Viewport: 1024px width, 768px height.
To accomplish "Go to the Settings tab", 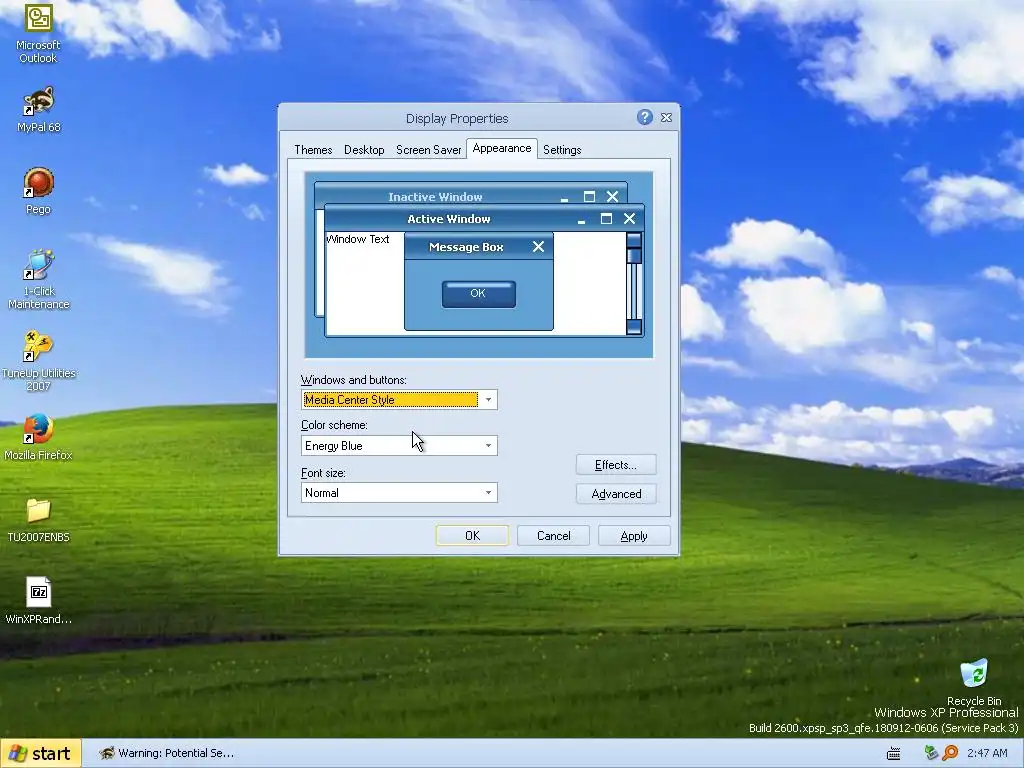I will pos(562,150).
